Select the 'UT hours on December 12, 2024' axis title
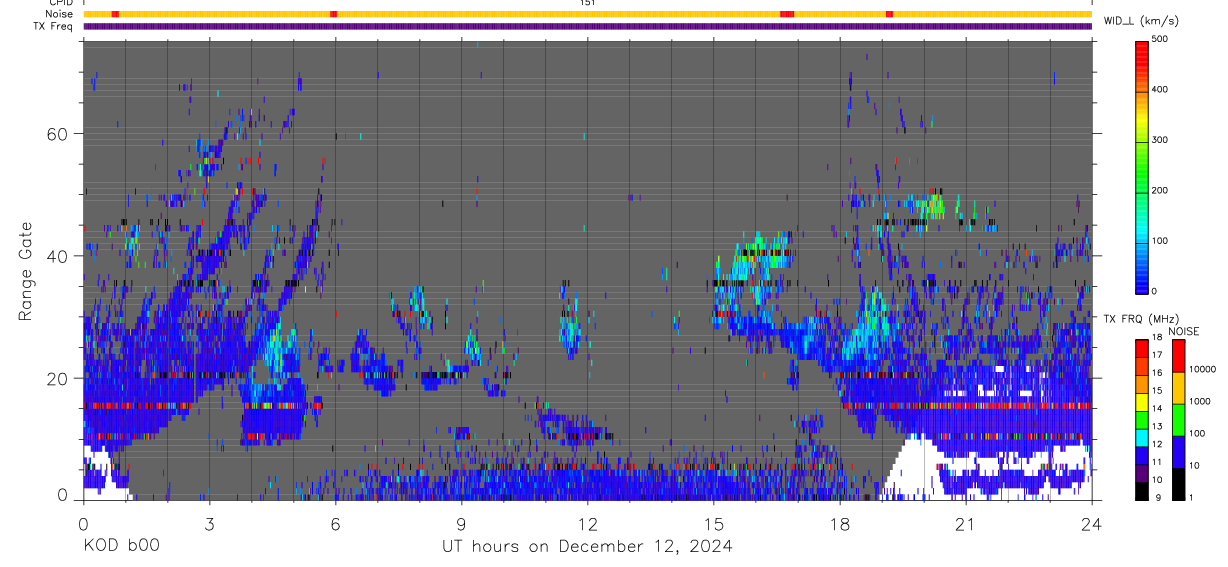1228x567 pixels. pos(587,547)
